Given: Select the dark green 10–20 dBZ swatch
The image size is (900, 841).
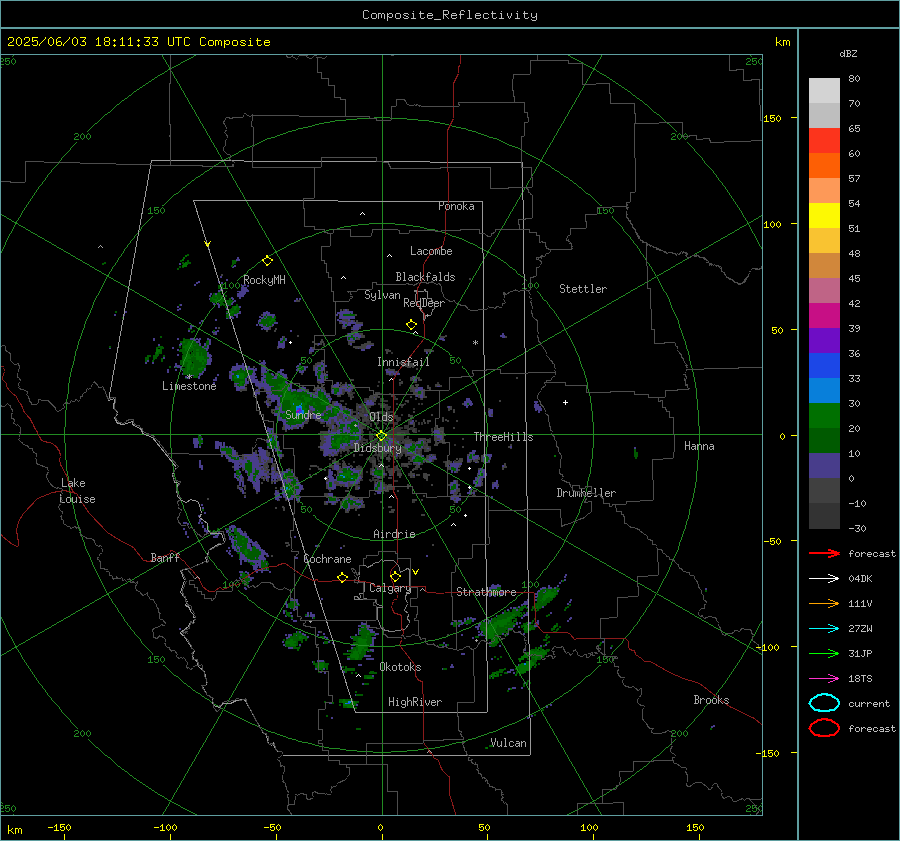Looking at the screenshot, I should 824,440.
